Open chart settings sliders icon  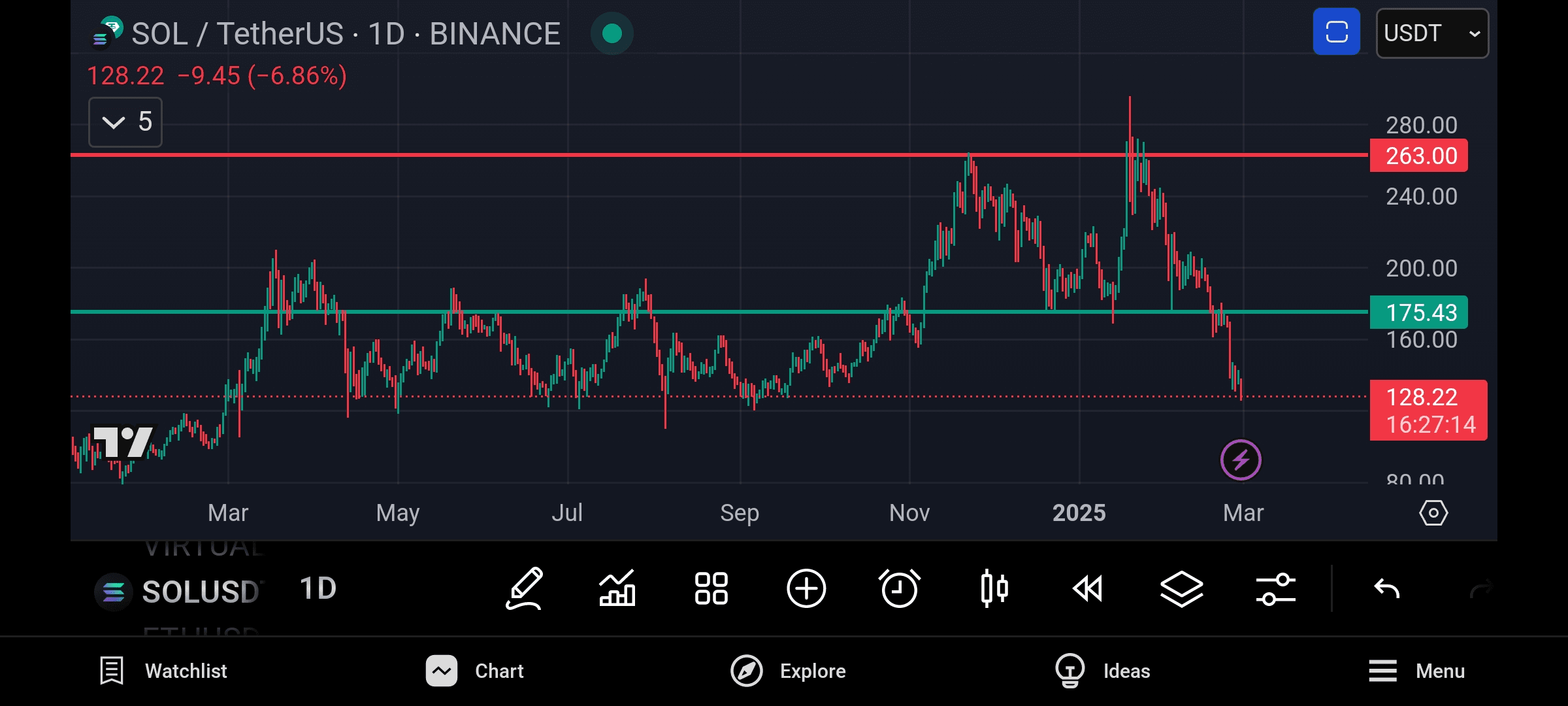pos(1275,588)
